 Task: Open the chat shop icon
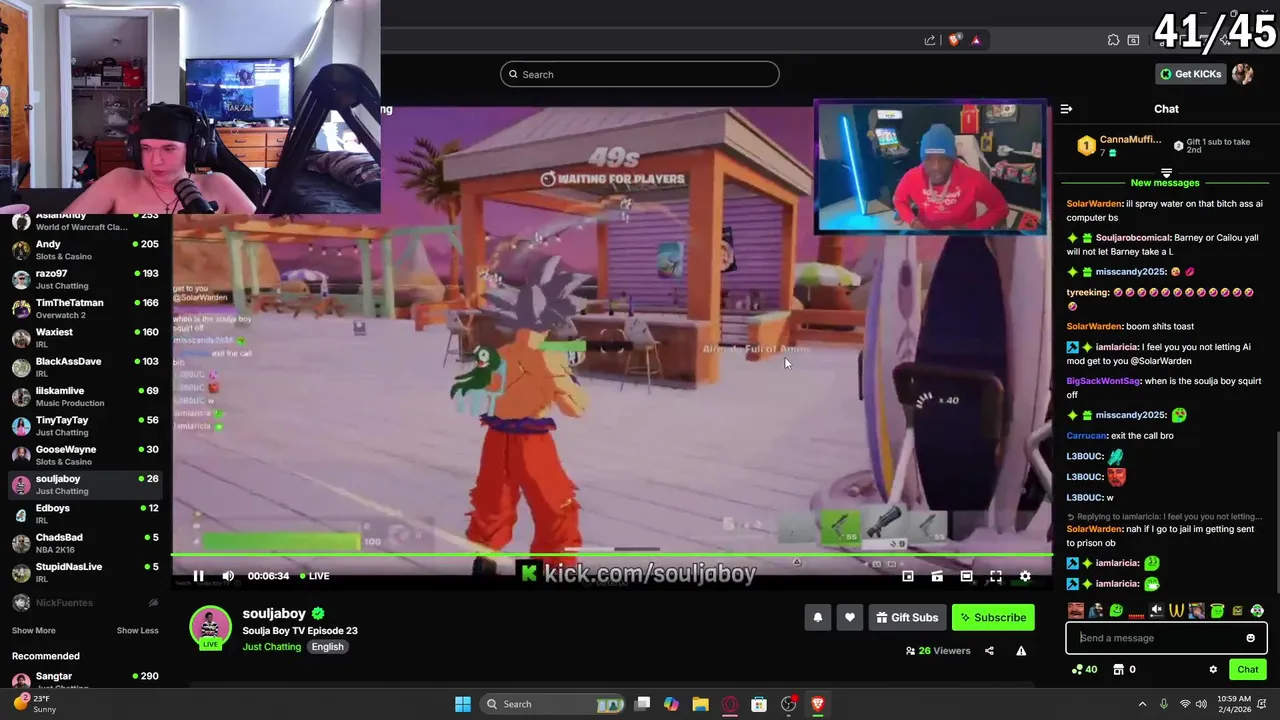(x=1119, y=670)
